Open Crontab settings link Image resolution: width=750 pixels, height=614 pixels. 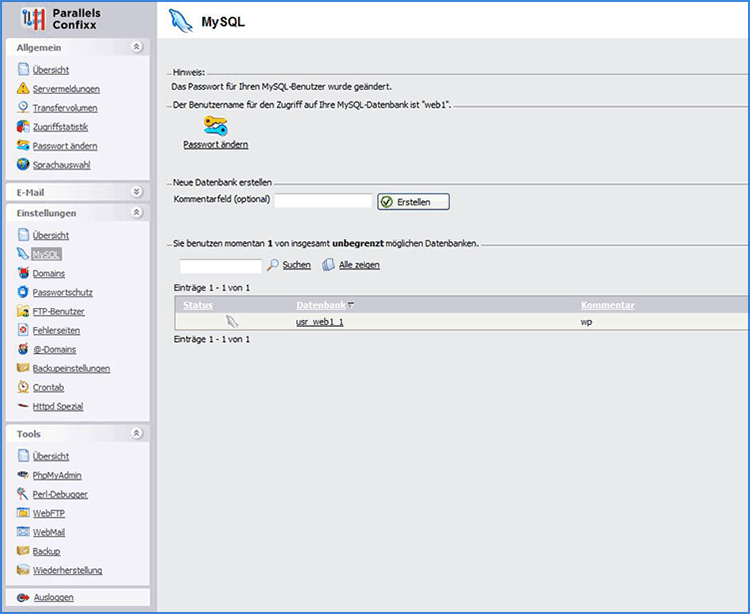point(48,387)
